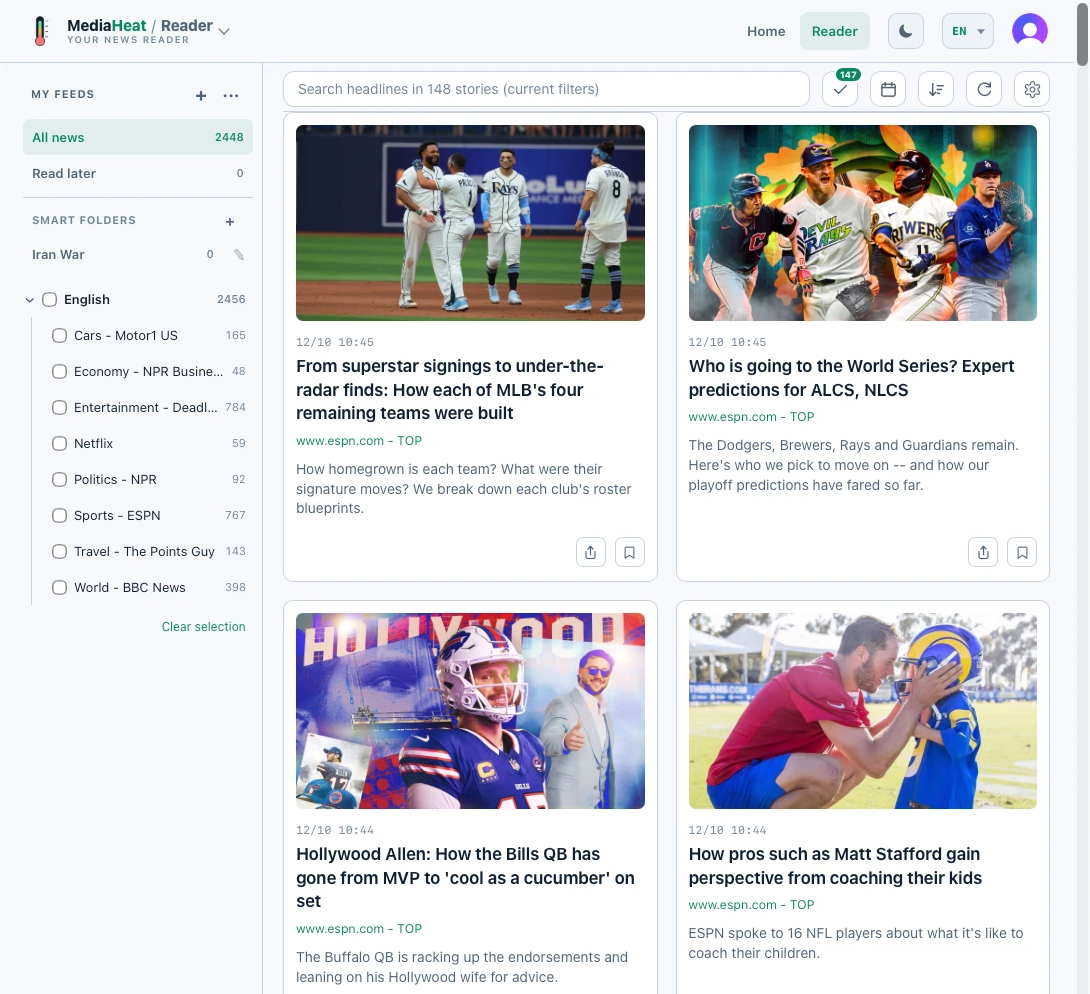Image resolution: width=1090 pixels, height=994 pixels.
Task: Click the search headlines input field
Action: click(x=546, y=89)
